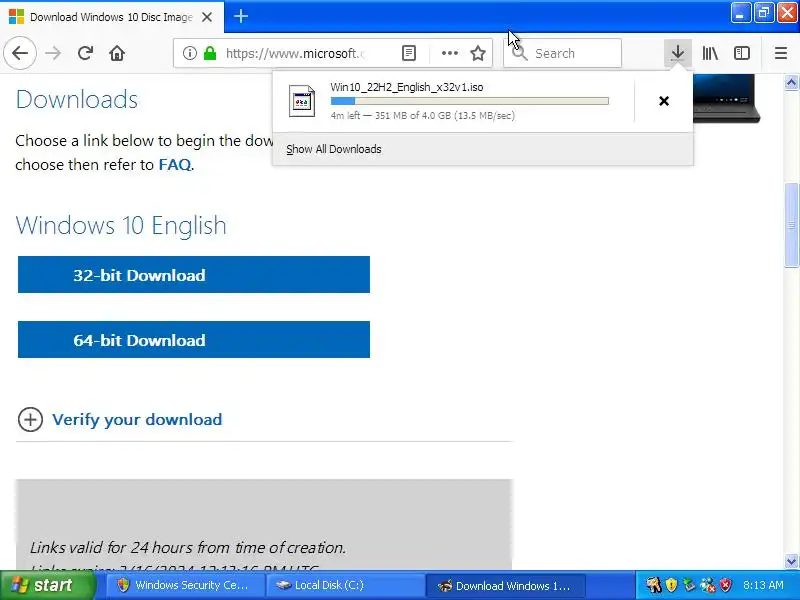
Task: Open the Windows Start menu
Action: (48, 585)
